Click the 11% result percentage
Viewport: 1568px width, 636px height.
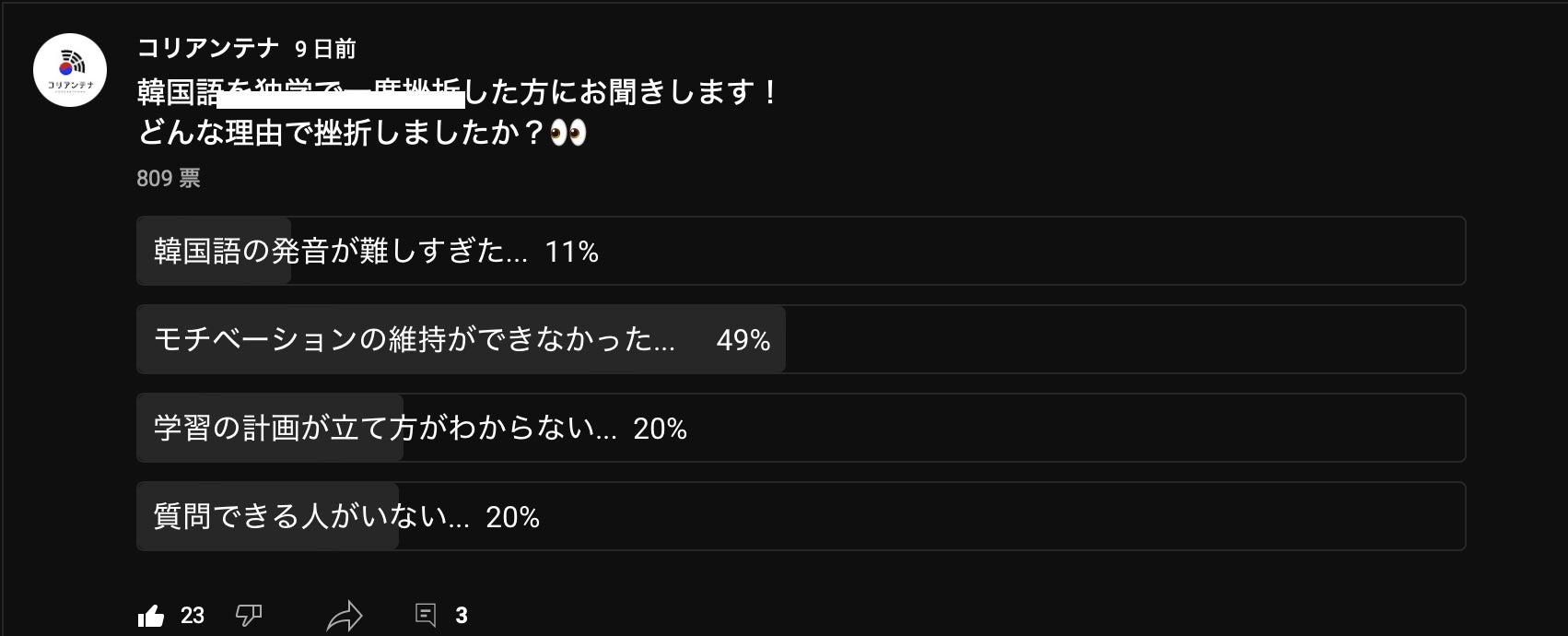pyautogui.click(x=571, y=252)
